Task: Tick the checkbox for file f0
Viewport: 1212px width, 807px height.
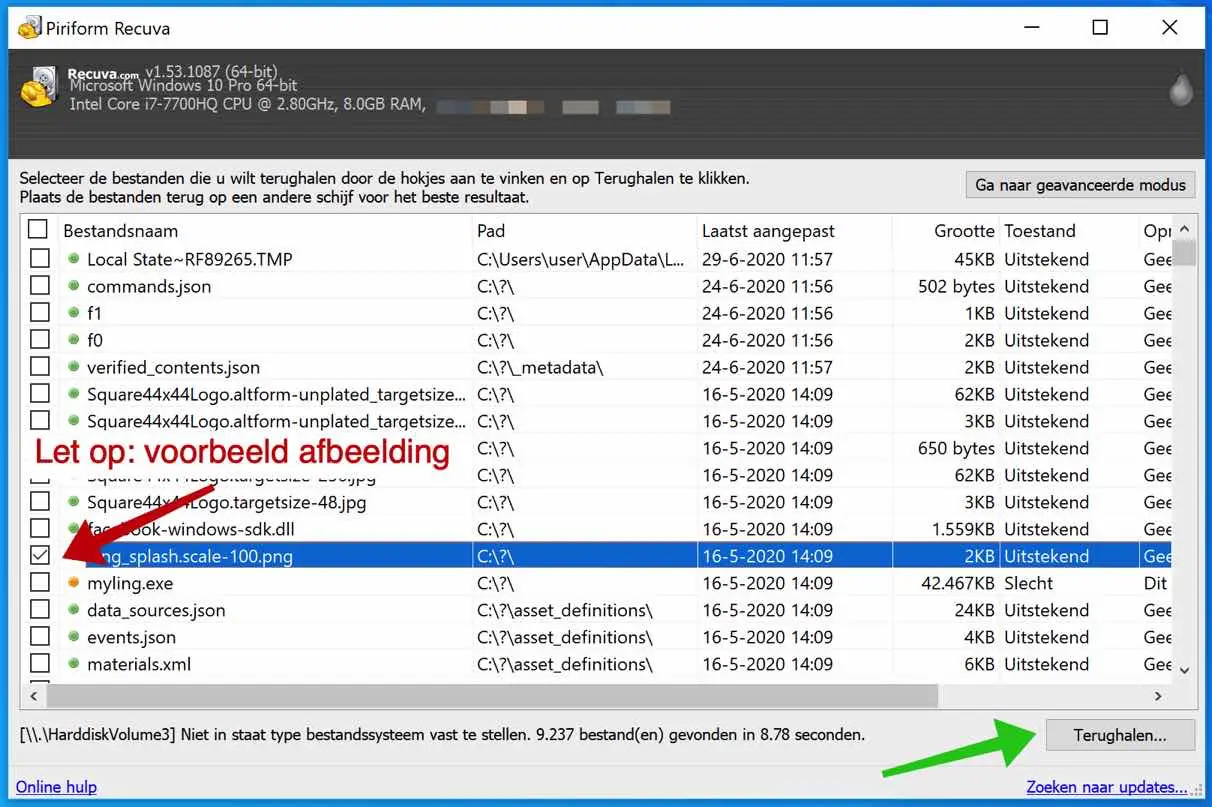Action: point(39,340)
